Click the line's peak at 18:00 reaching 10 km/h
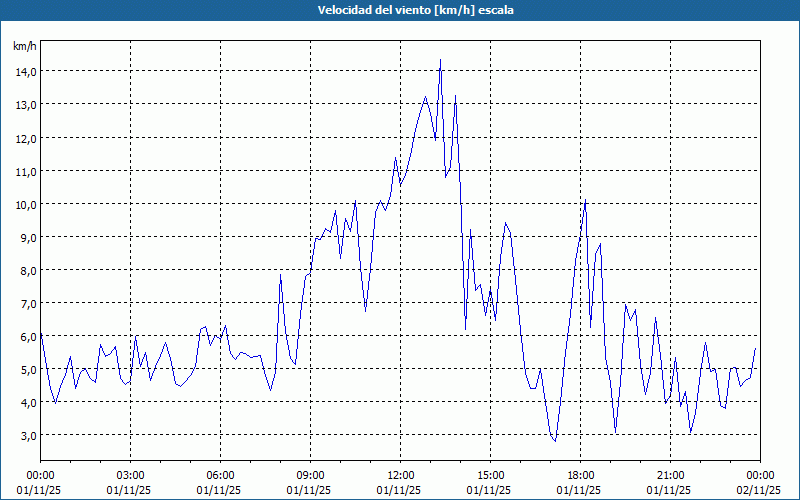This screenshot has height=500, width=800. (x=585, y=202)
